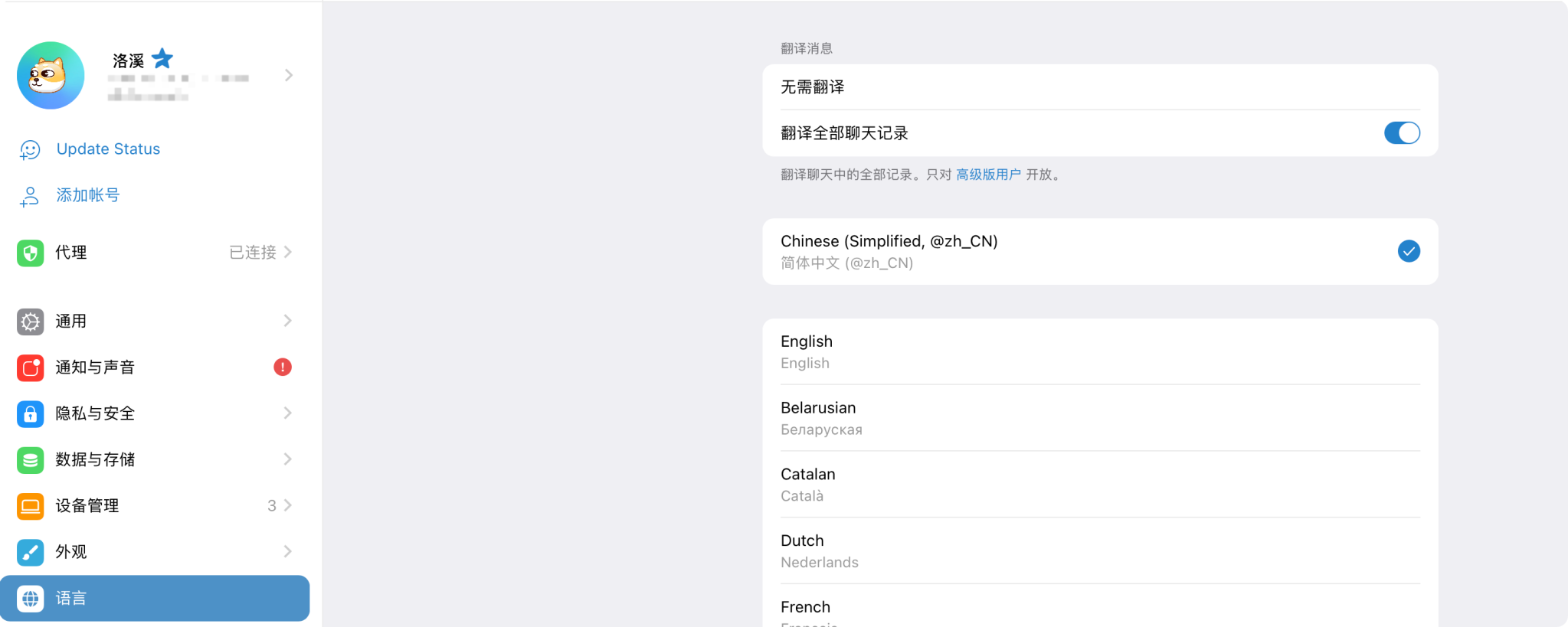The height and width of the screenshot is (627, 1568).
Task: Select the English language row
Action: pos(1100,351)
